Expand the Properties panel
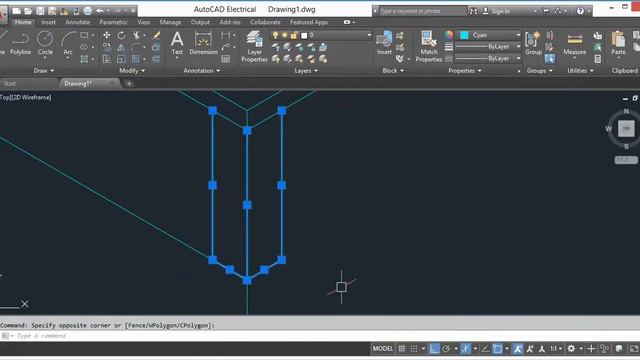640x360 pixels. tap(465, 71)
